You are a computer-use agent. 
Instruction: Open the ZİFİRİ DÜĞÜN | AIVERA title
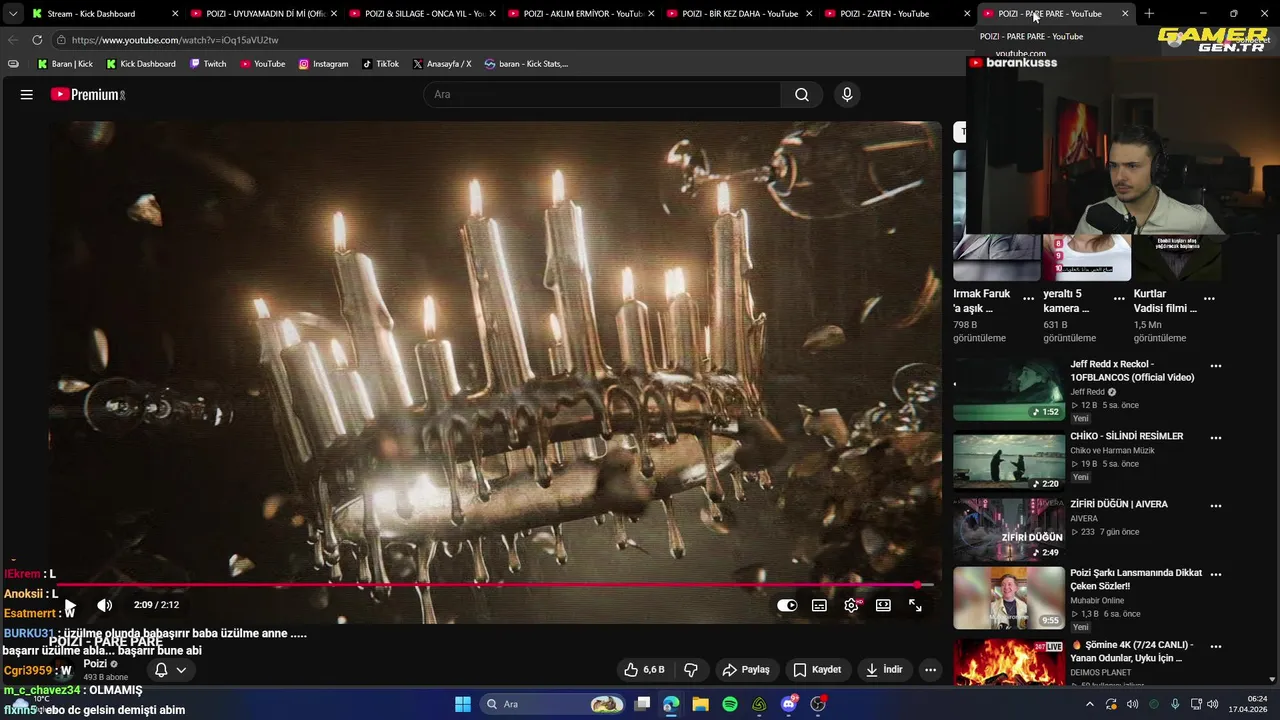[1119, 505]
